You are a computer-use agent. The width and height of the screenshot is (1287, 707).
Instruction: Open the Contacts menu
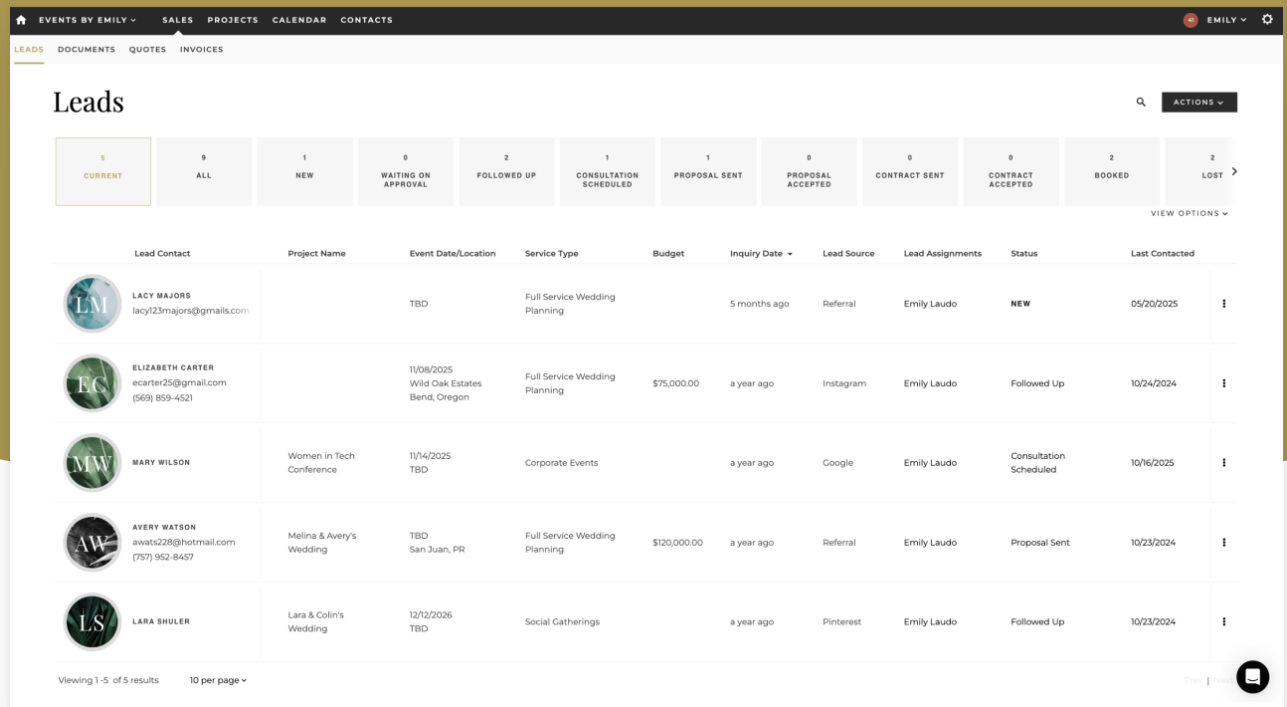(x=366, y=20)
